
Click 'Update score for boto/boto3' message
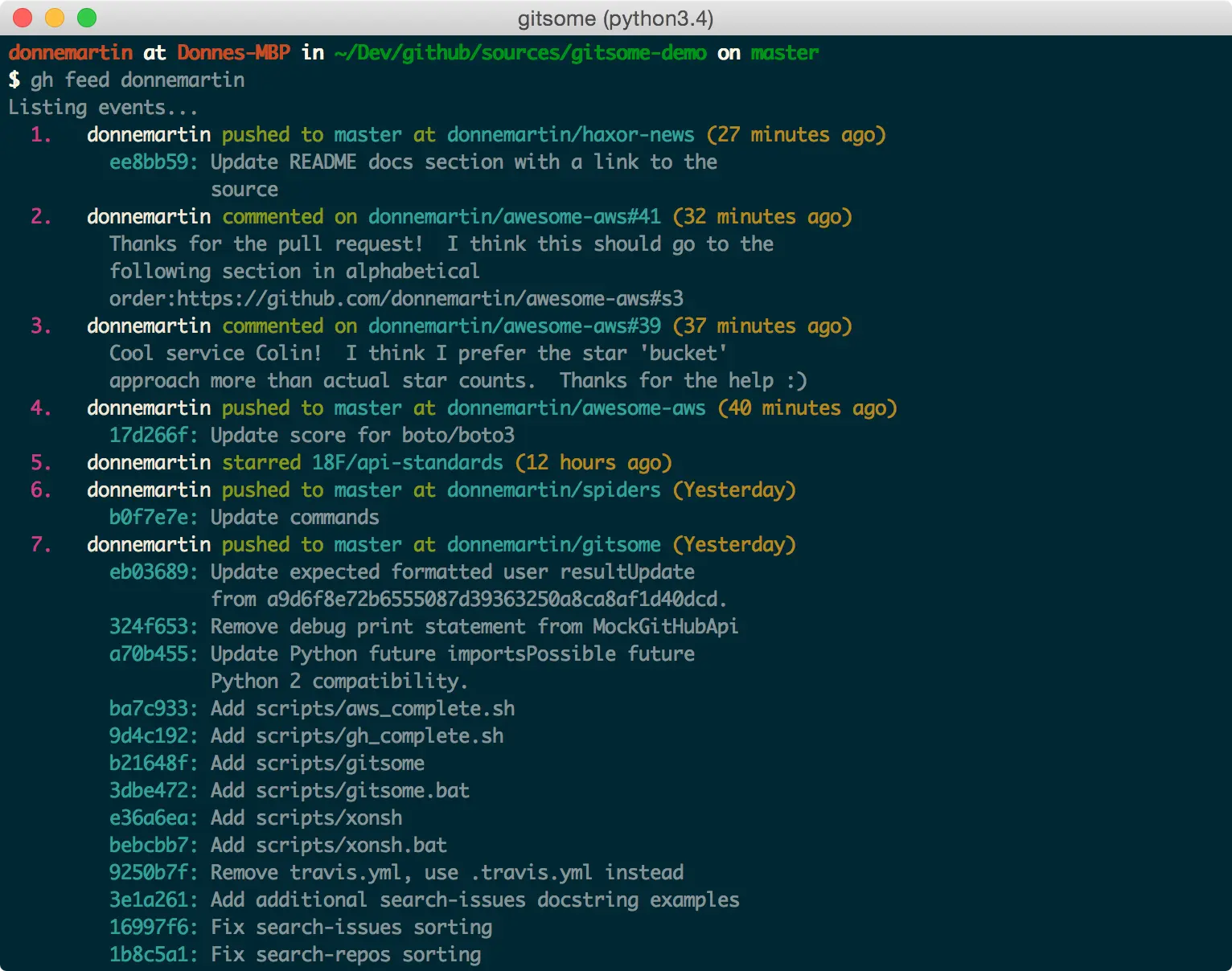coord(363,435)
